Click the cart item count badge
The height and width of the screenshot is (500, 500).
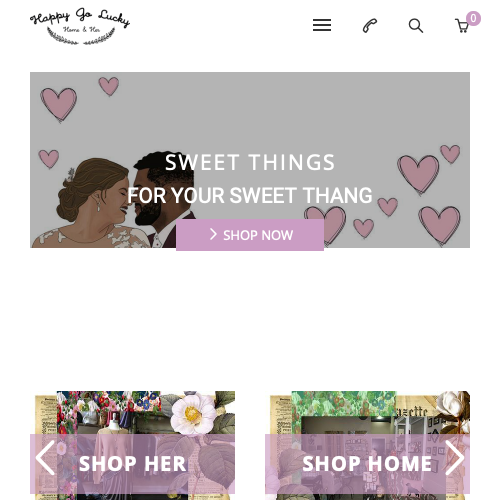473,18
